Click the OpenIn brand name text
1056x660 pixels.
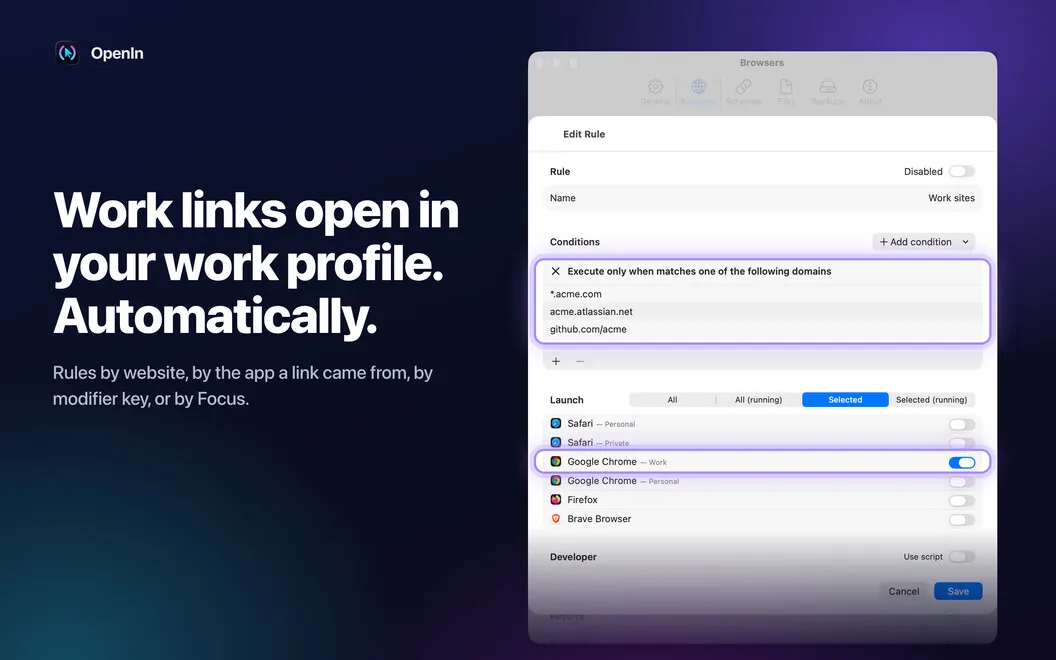pyautogui.click(x=117, y=53)
